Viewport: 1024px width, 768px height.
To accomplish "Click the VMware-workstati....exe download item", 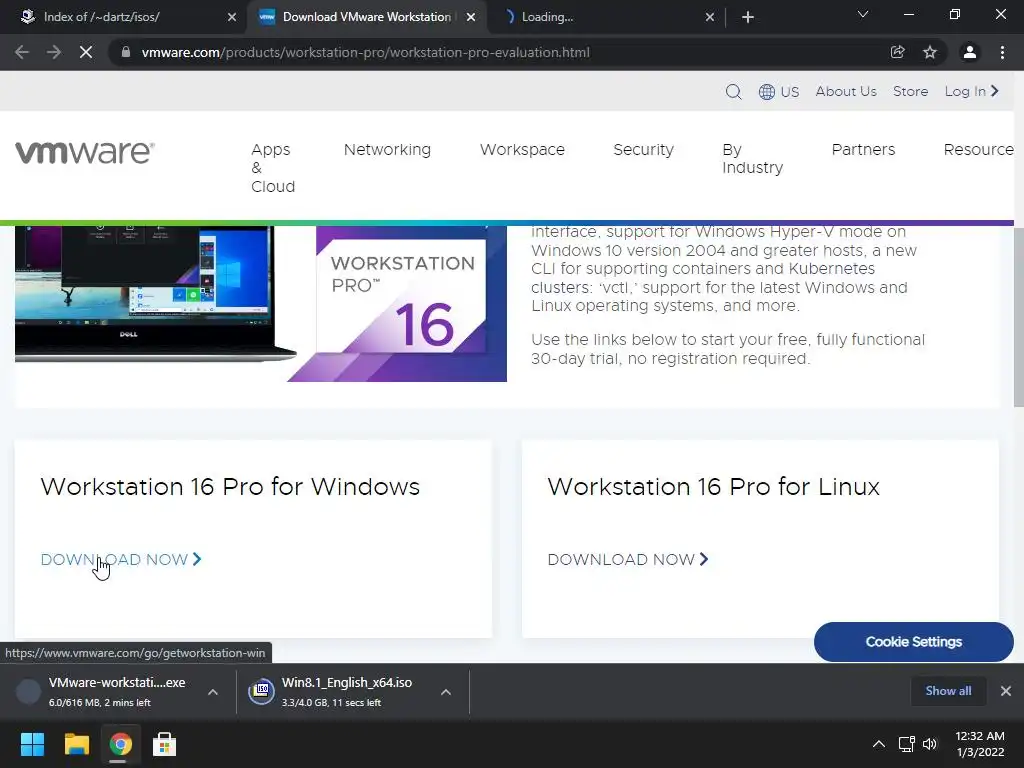I will coord(116,692).
